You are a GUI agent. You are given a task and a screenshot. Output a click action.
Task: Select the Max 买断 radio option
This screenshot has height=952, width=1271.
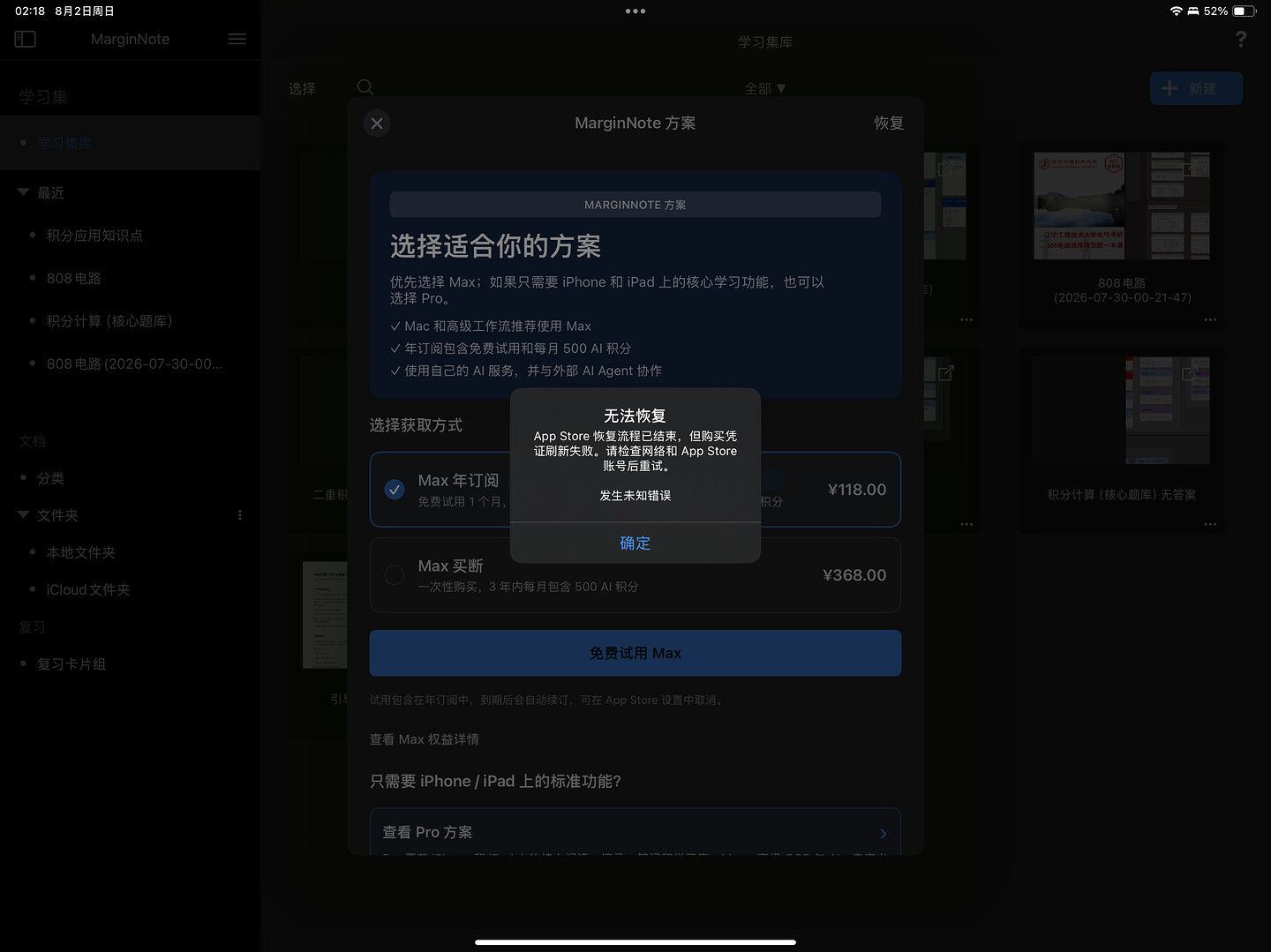coord(395,575)
